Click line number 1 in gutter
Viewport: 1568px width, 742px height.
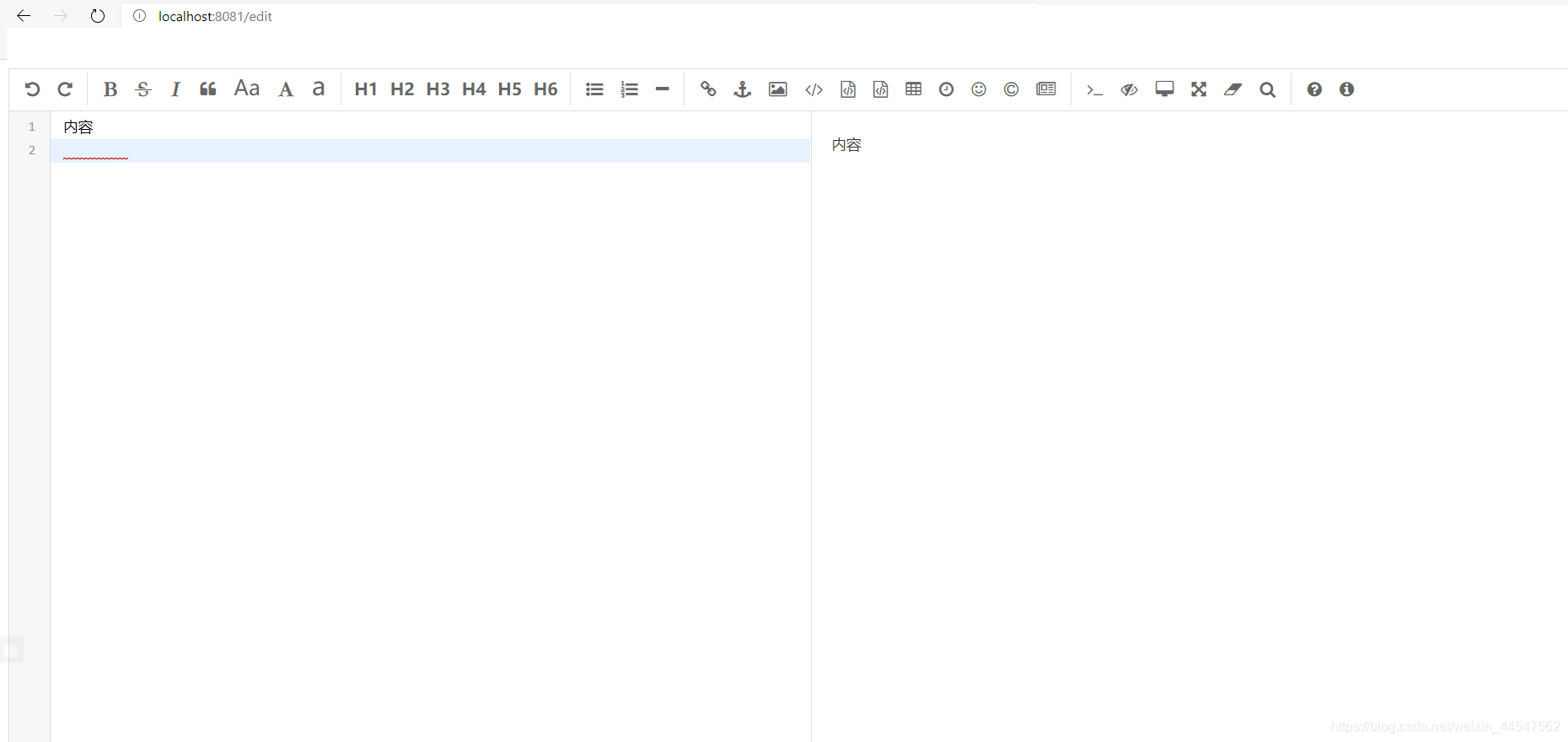pyautogui.click(x=32, y=126)
